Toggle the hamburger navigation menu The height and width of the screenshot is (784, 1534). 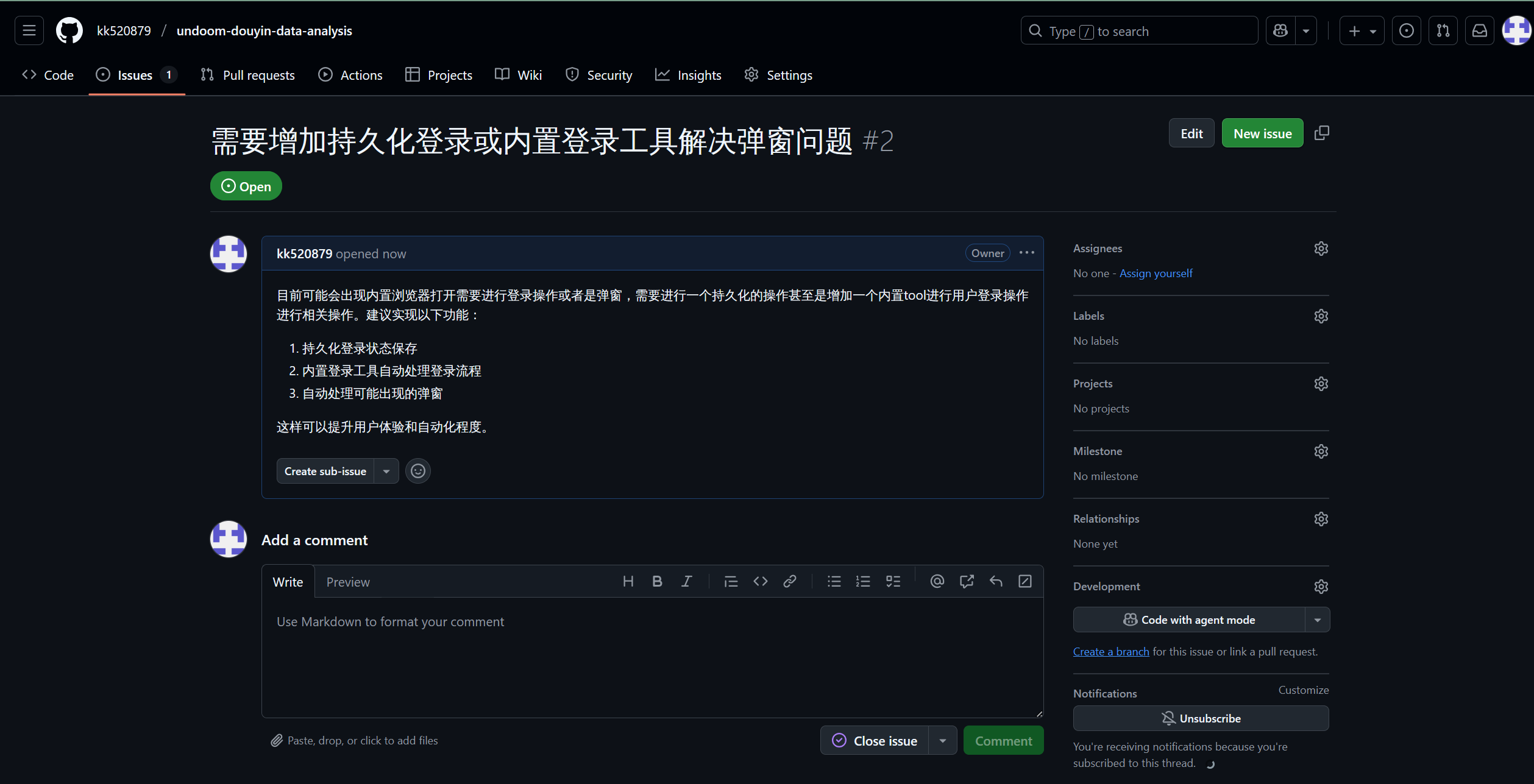[29, 31]
